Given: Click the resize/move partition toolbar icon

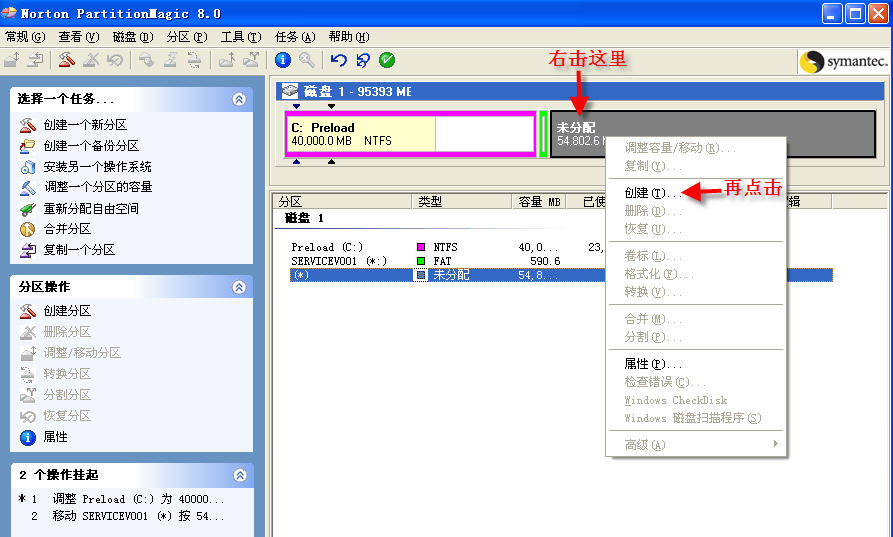Looking at the screenshot, I should pos(12,59).
